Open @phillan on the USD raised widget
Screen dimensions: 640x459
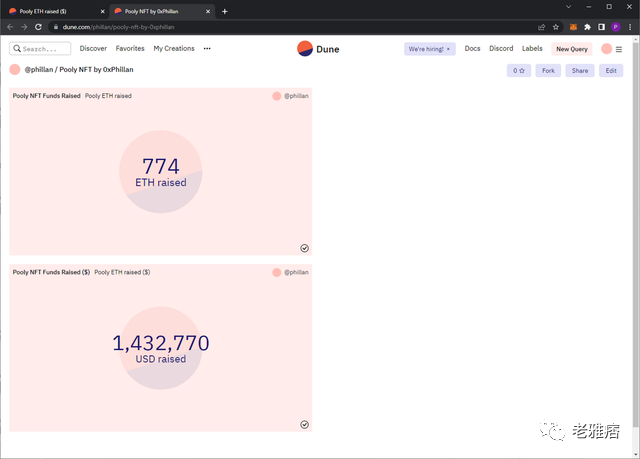click(x=296, y=272)
